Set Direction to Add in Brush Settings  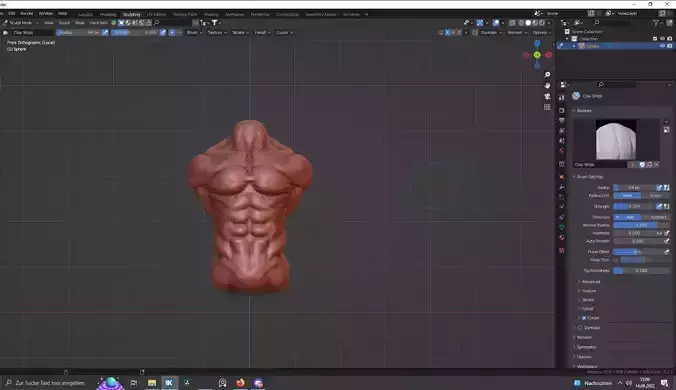627,217
